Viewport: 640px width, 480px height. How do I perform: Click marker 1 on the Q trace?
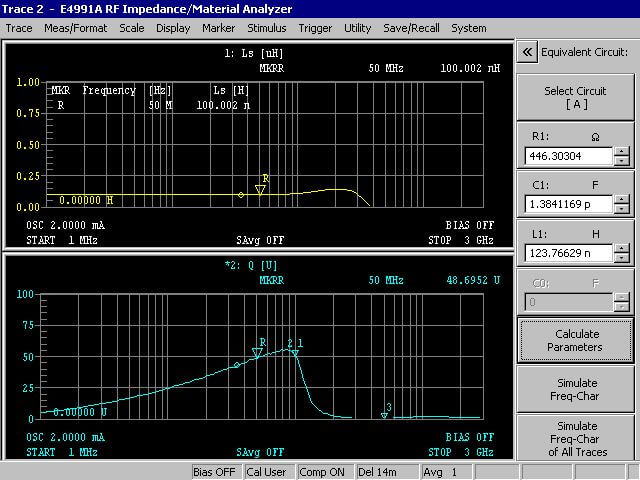click(x=295, y=353)
